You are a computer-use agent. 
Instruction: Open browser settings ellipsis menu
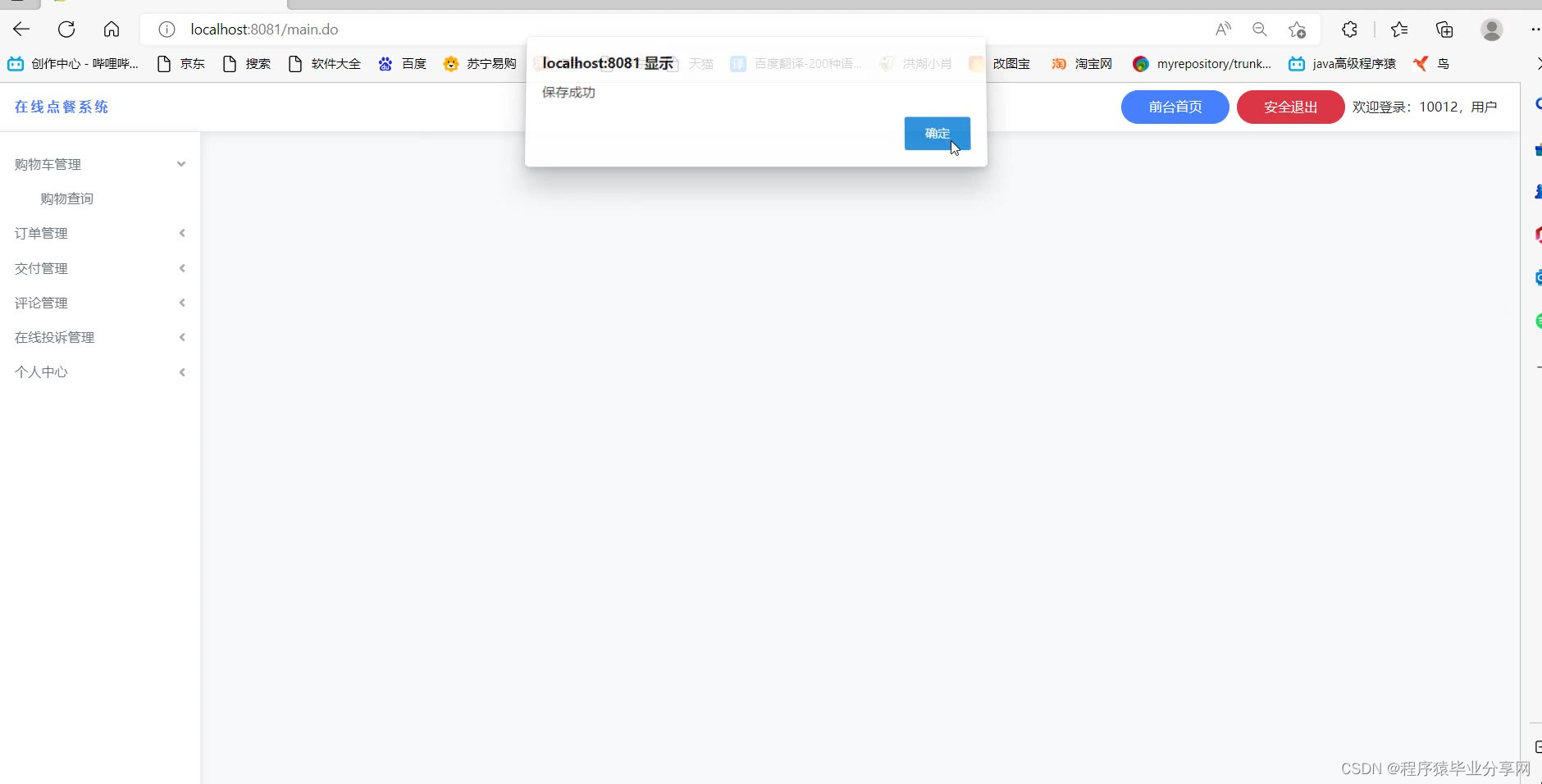click(1535, 30)
